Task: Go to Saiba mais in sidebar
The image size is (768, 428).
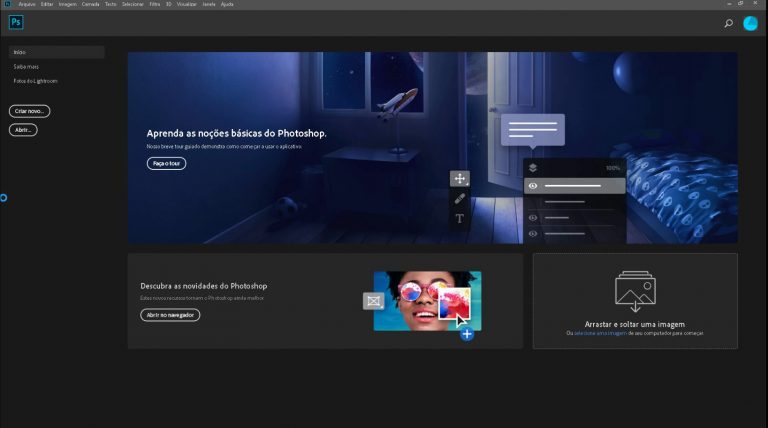Action: pos(26,67)
